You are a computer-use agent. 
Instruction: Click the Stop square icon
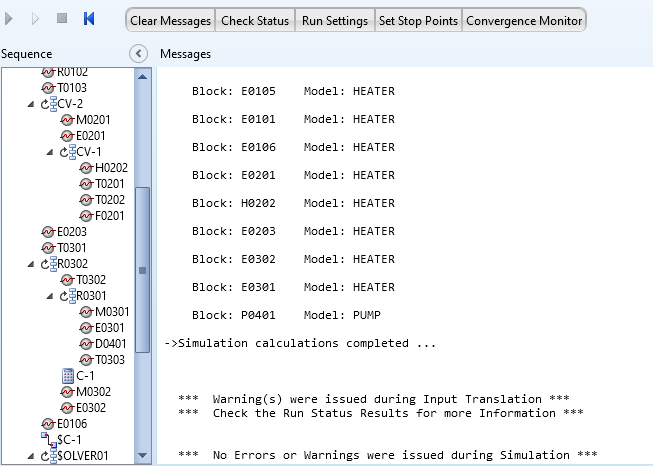click(x=62, y=19)
